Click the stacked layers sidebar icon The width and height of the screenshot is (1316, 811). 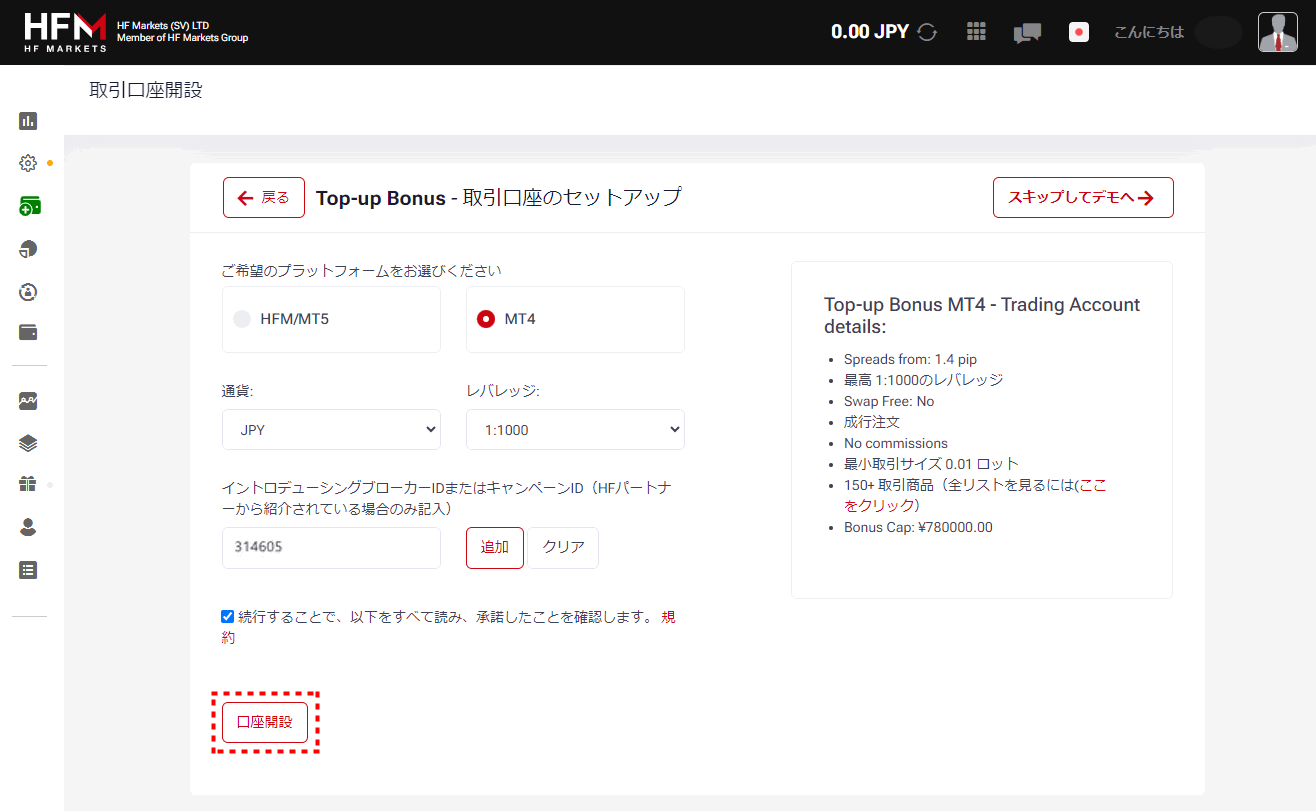tap(28, 443)
